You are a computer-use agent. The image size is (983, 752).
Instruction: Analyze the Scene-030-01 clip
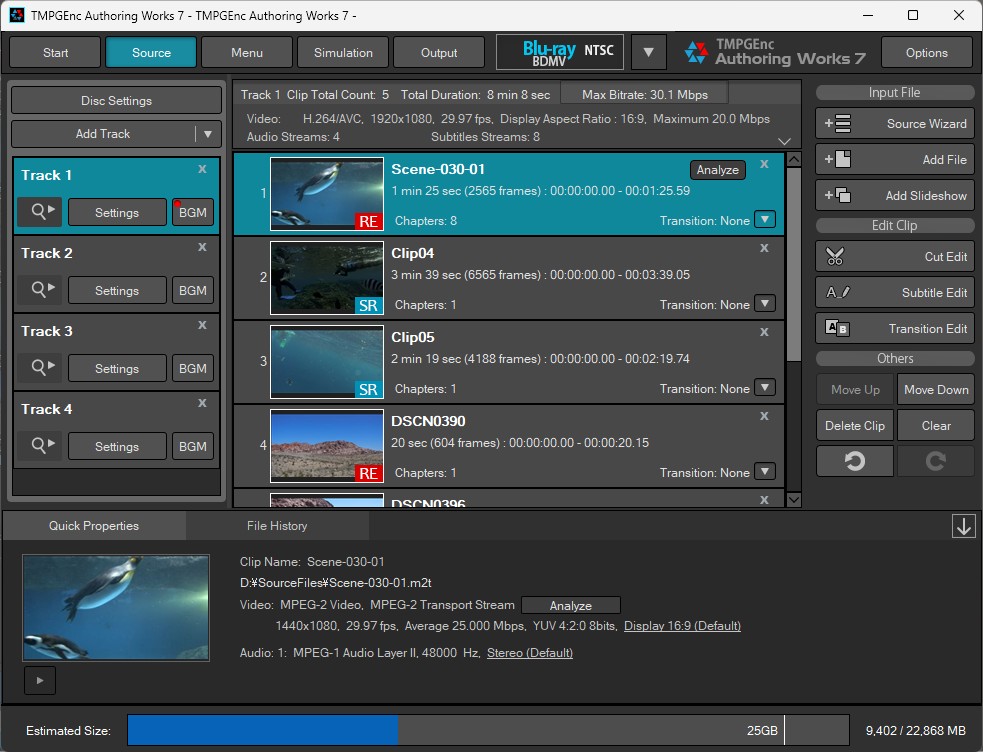(x=718, y=170)
